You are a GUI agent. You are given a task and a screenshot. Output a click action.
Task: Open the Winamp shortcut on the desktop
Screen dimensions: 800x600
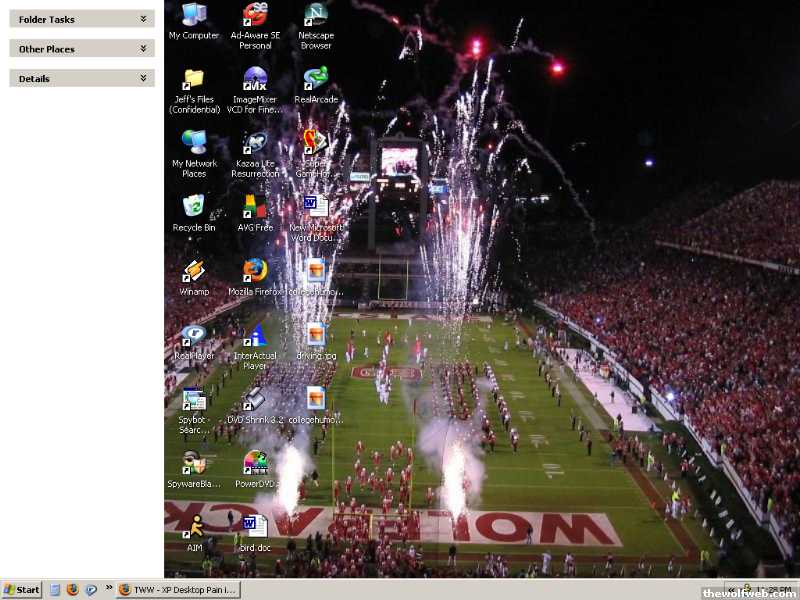click(194, 271)
